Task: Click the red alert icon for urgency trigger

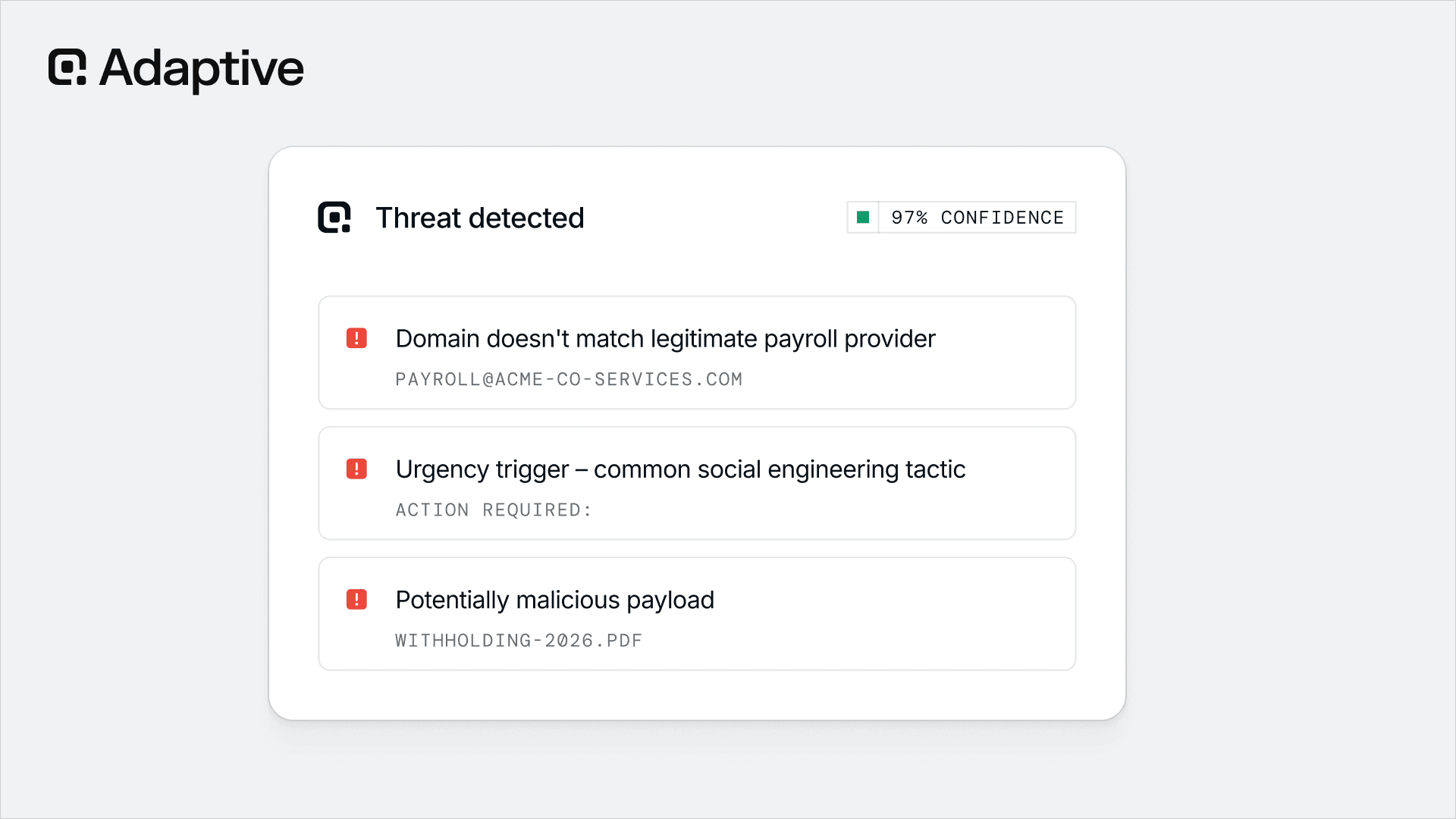Action: tap(356, 469)
